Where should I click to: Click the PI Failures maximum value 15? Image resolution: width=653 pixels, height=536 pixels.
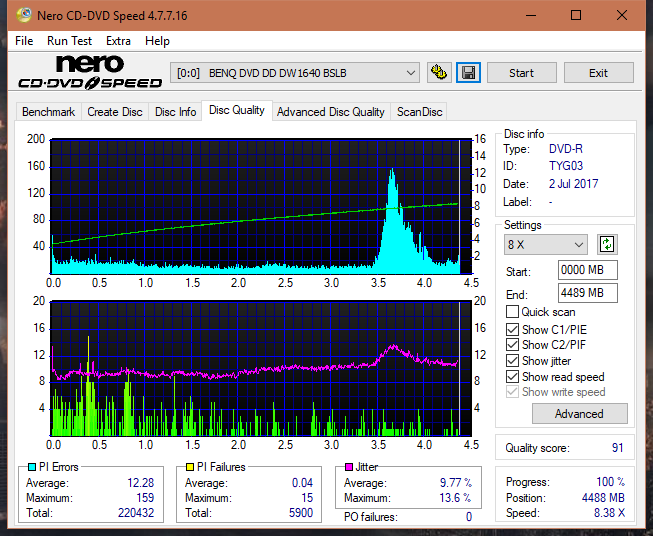click(x=307, y=498)
